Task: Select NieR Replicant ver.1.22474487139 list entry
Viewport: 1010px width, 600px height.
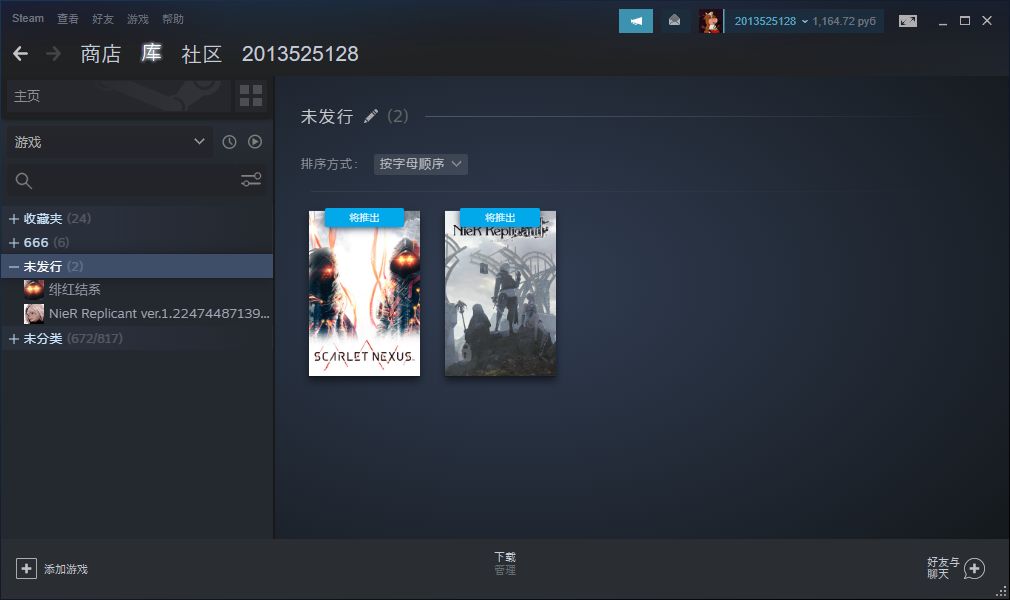Action: [159, 314]
